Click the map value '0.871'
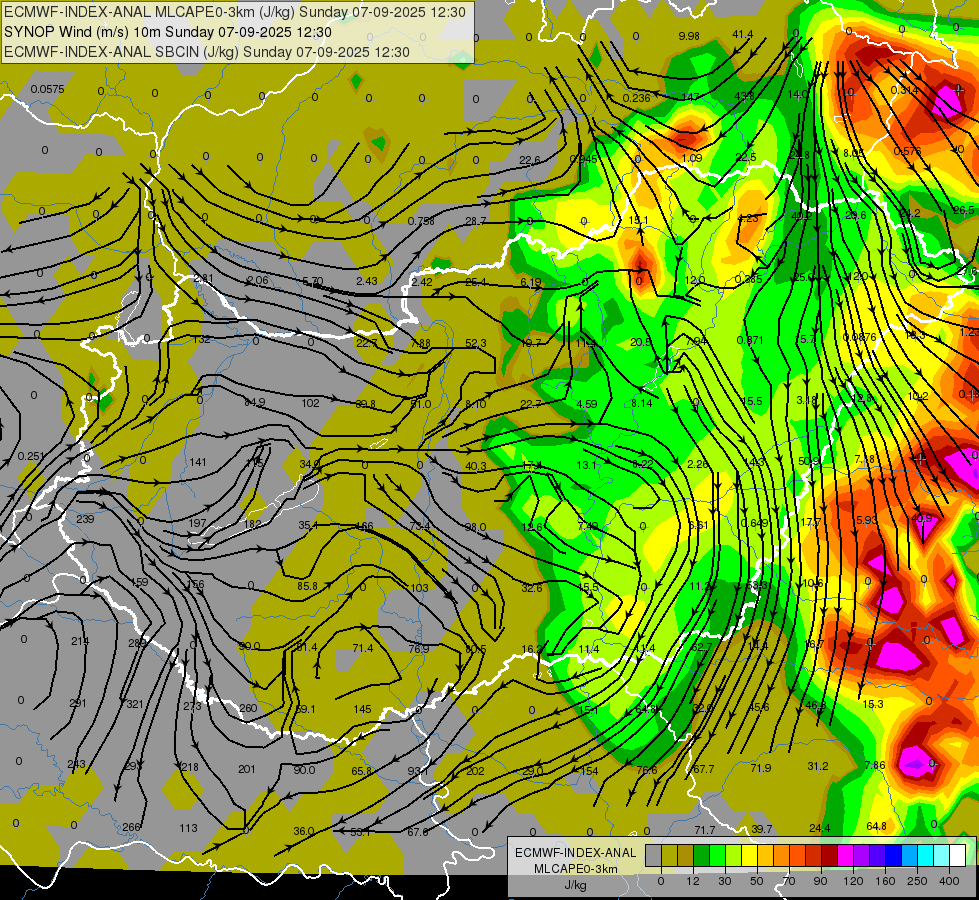 750,340
